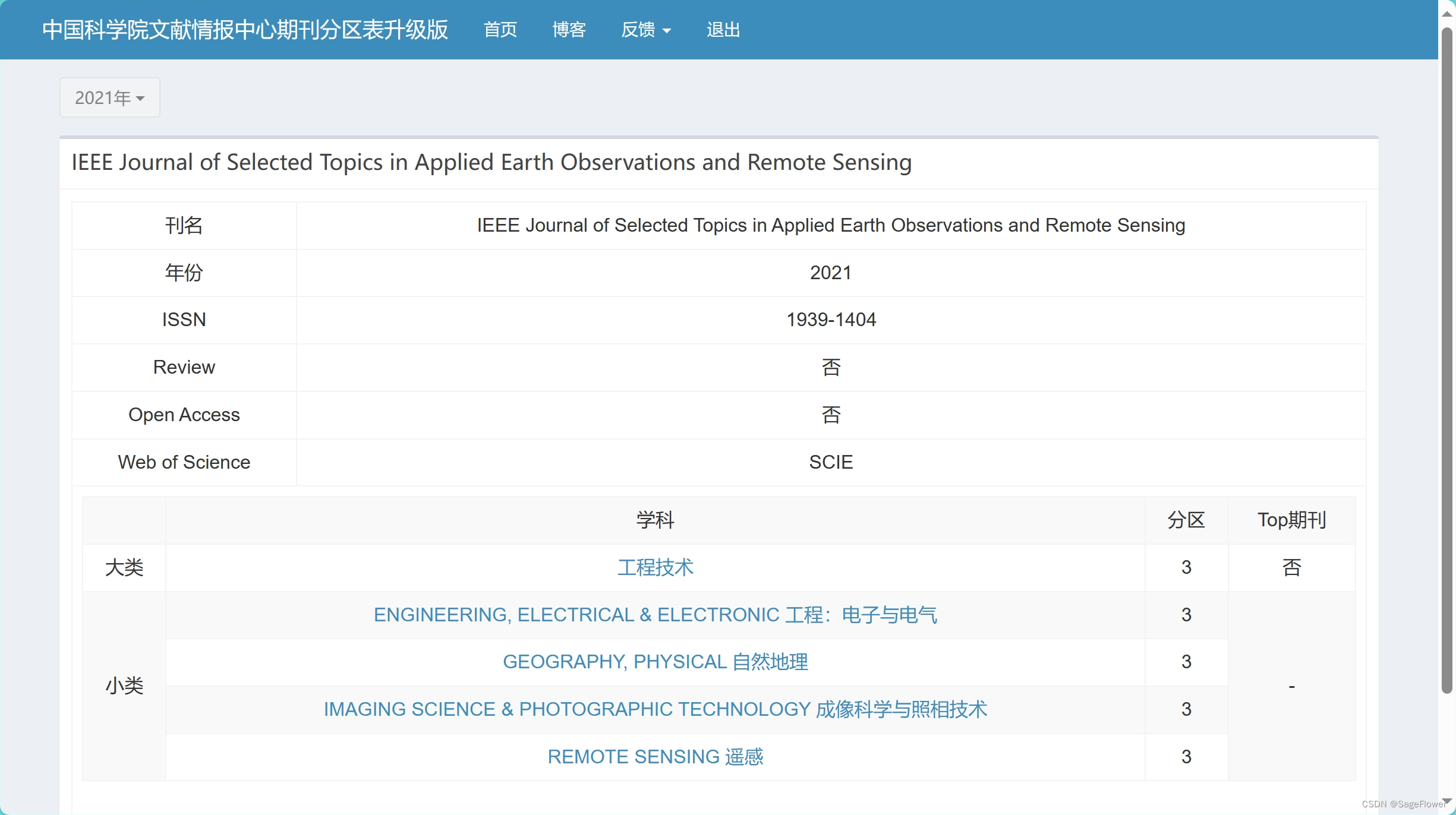
Task: Open REMOTE SENSING 遥感 link
Action: (655, 757)
